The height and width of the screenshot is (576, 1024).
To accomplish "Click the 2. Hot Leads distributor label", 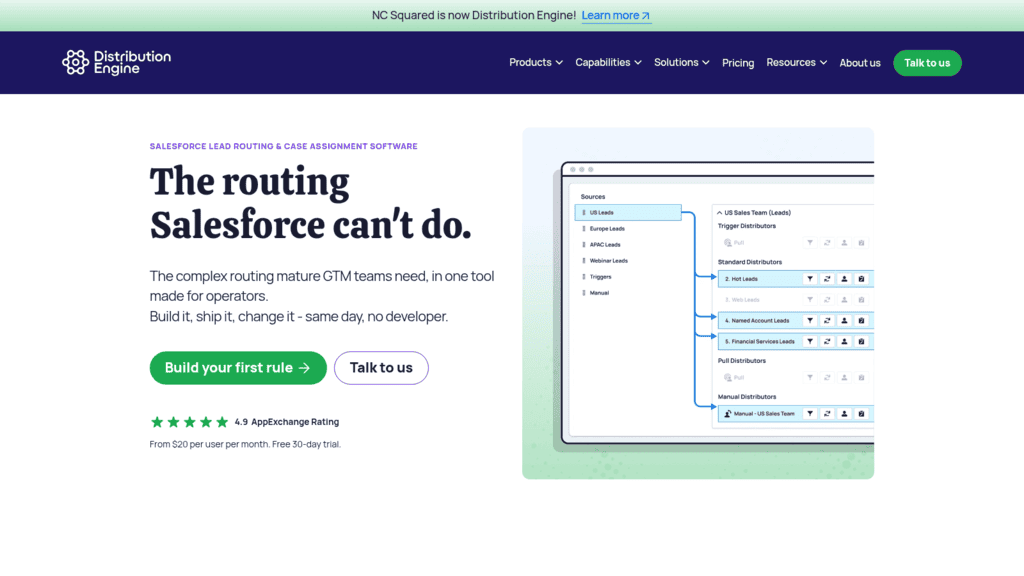I will point(741,279).
